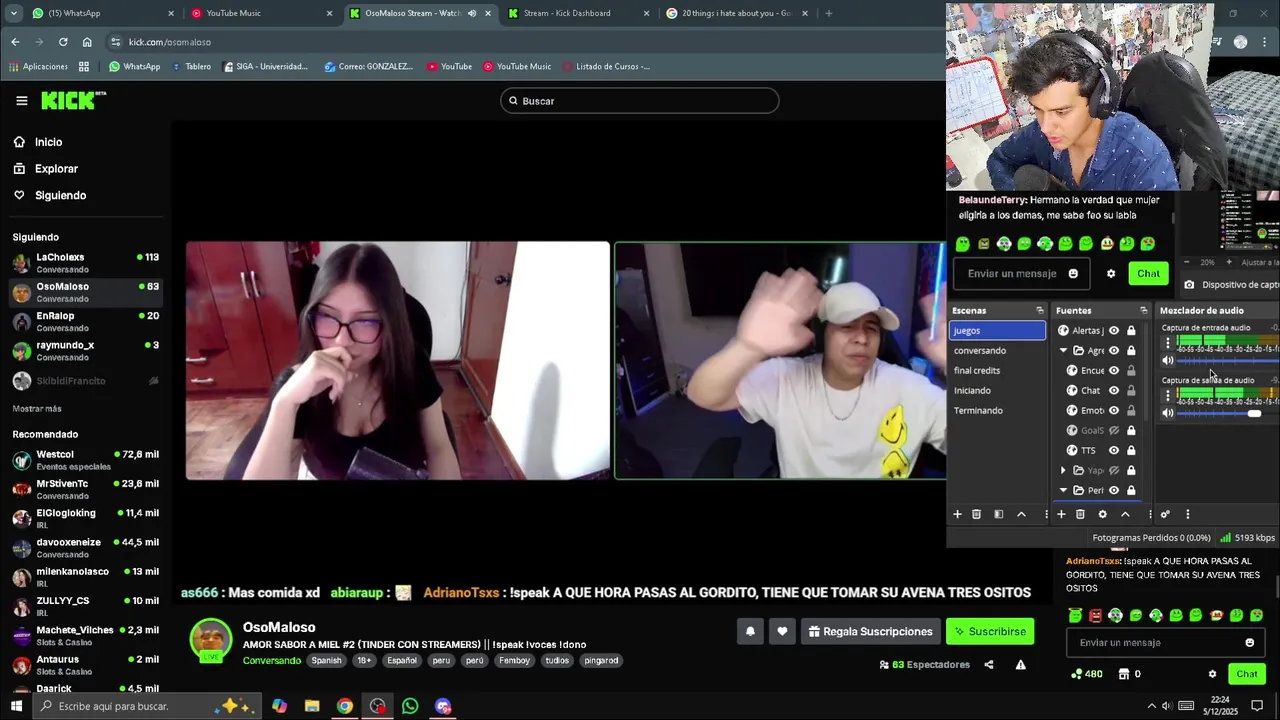Unlock the TTS source lock

tap(1131, 450)
